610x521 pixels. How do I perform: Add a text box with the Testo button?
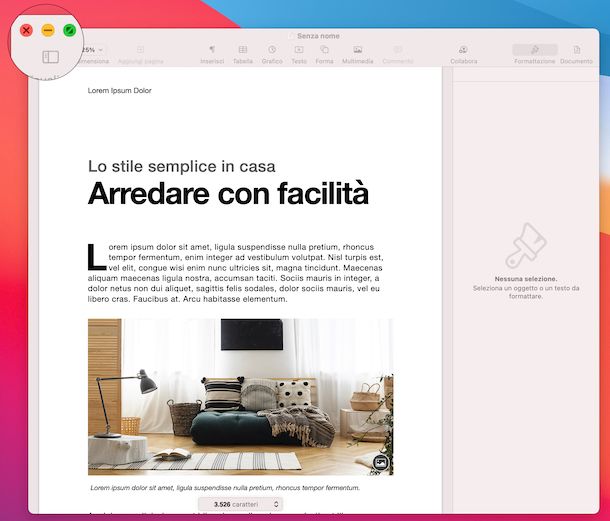299,54
